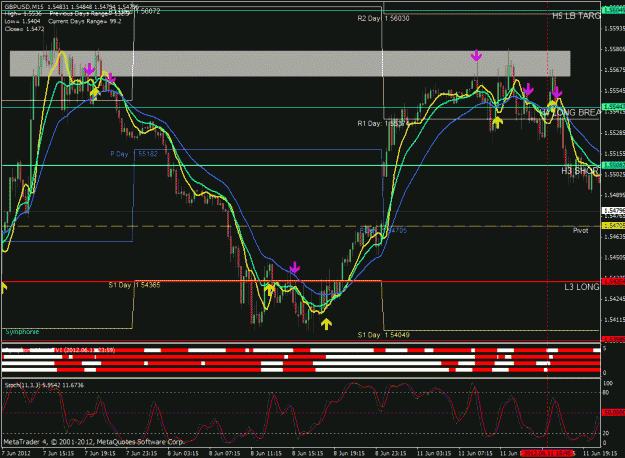Click the MetaTrader 4 copyright text
Screen dimensions: 625x458
point(93,442)
